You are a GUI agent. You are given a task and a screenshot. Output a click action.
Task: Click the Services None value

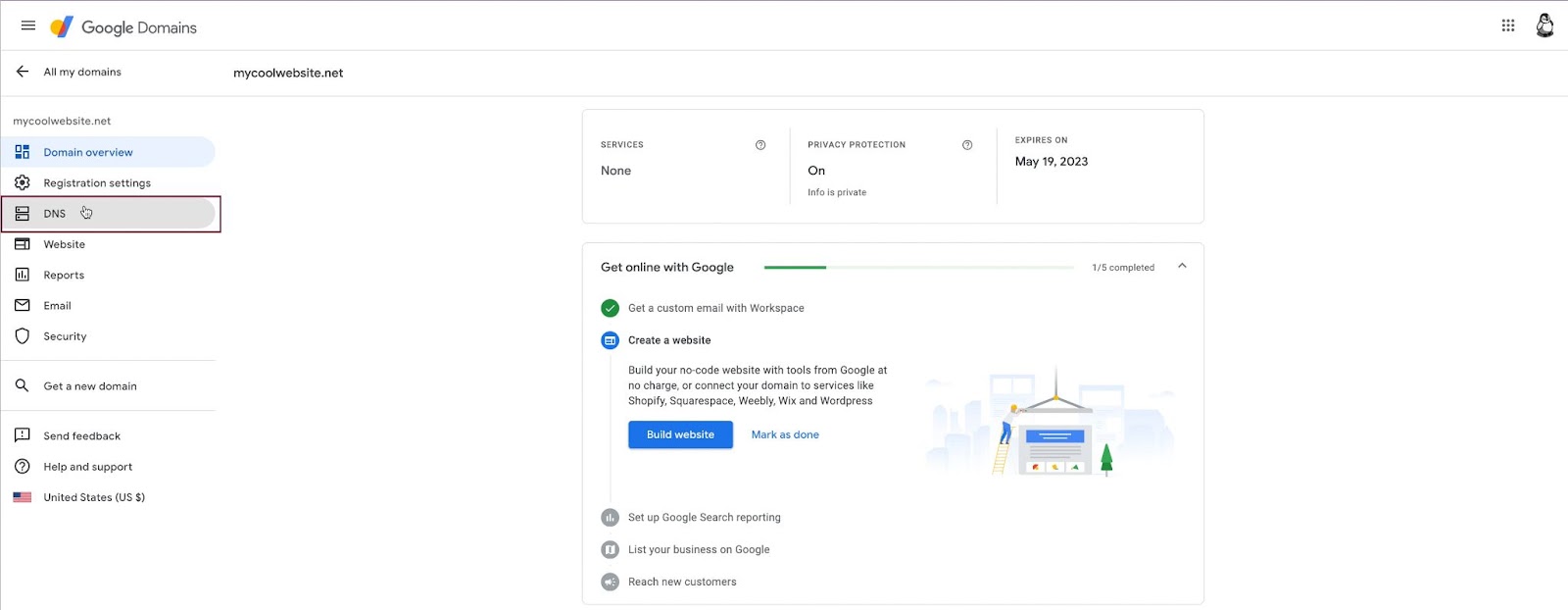pyautogui.click(x=615, y=171)
